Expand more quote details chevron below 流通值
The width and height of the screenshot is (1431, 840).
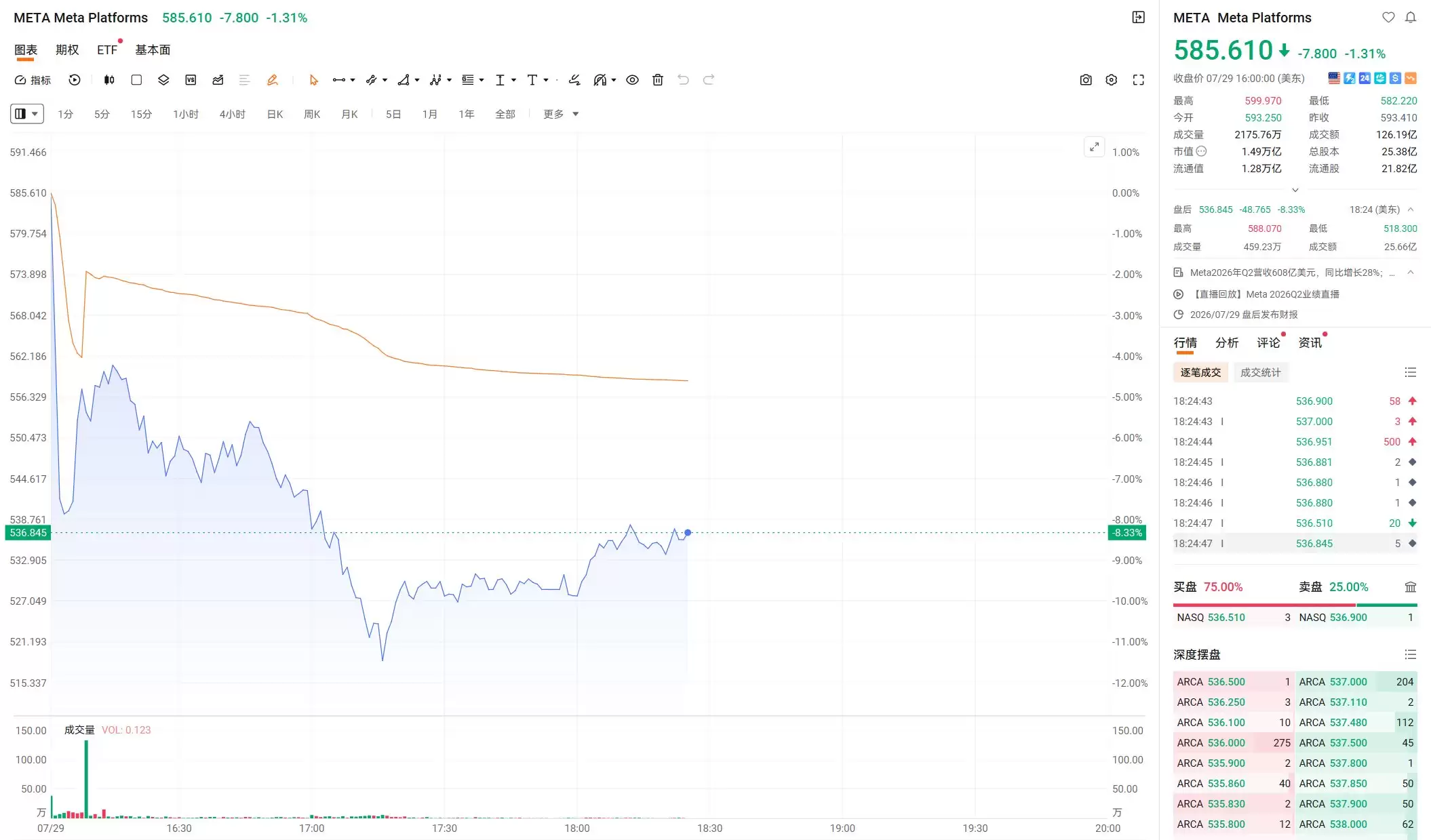coord(1295,191)
